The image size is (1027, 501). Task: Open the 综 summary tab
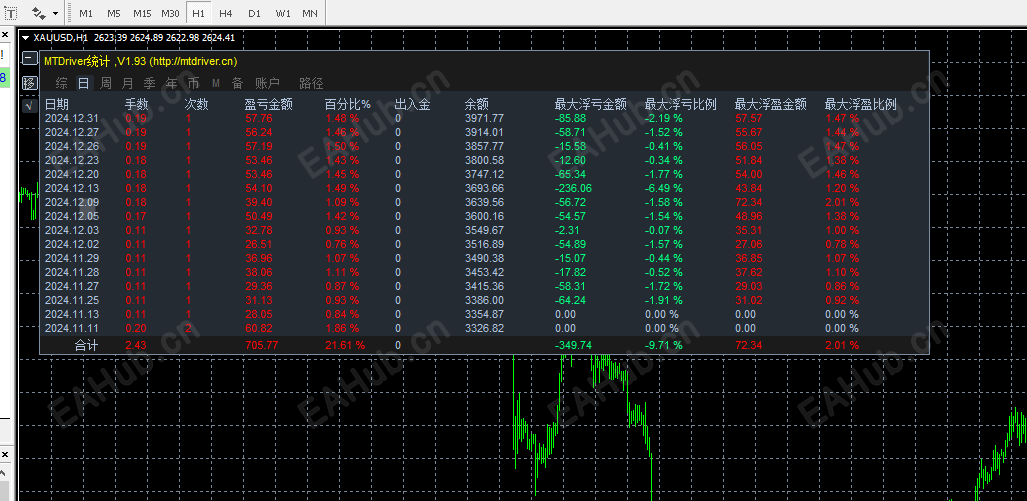62,83
